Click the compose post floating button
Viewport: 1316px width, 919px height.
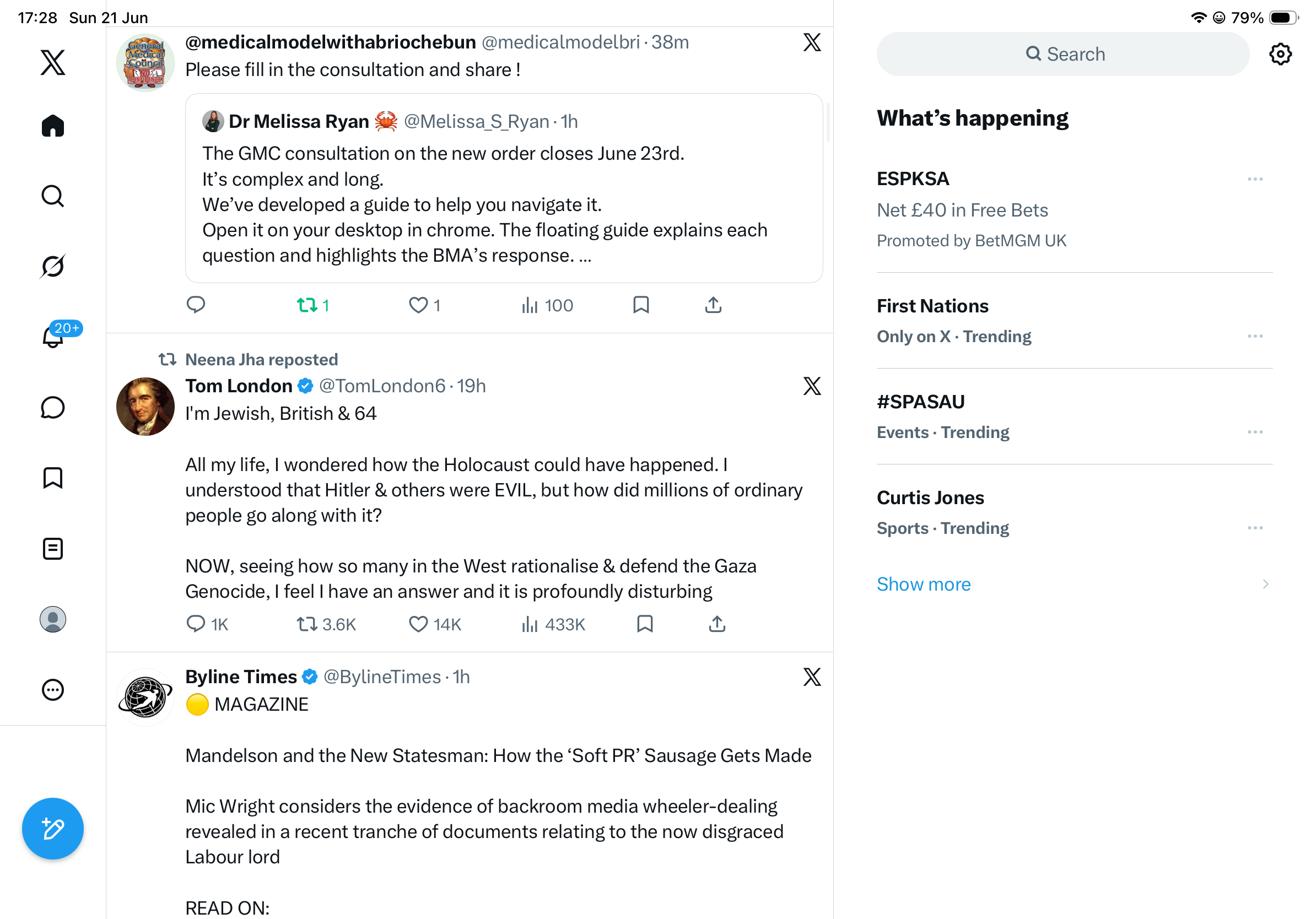53,829
